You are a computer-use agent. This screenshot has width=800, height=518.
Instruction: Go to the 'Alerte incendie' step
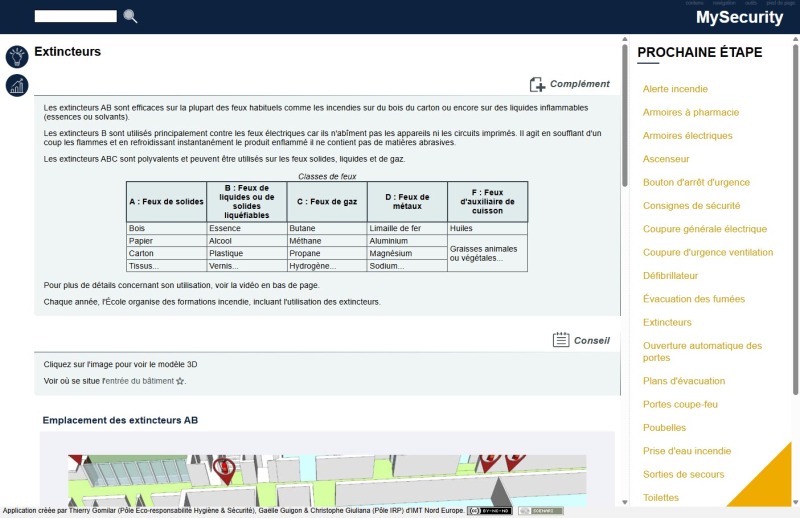click(x=675, y=89)
